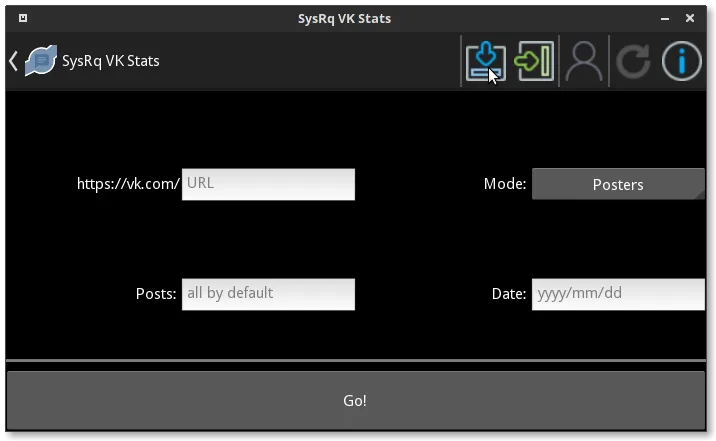716x441 pixels.
Task: Click the 'SysRq VK Stats' action bar title
Action: click(111, 61)
